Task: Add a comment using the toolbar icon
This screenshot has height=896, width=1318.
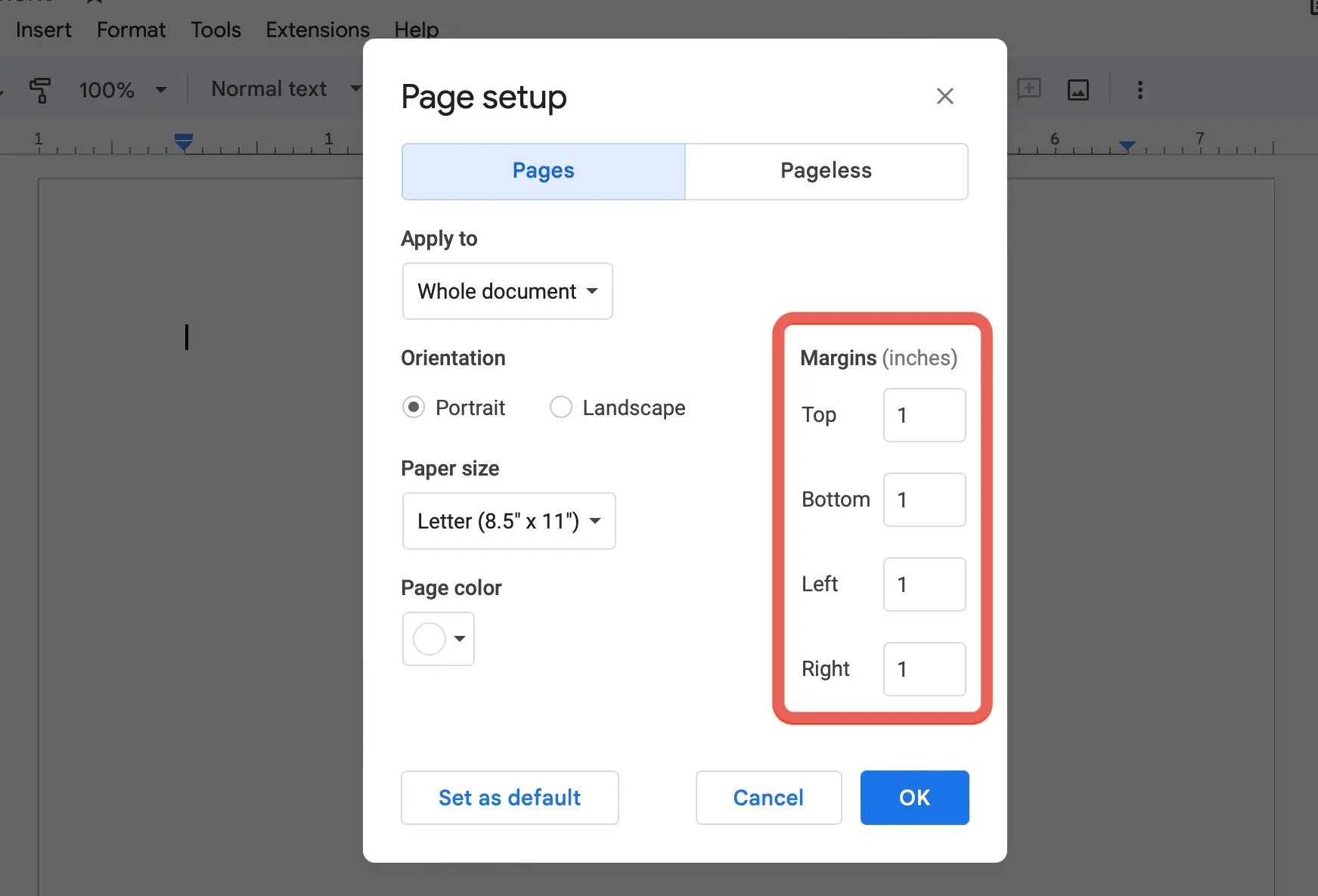Action: pos(1028,89)
